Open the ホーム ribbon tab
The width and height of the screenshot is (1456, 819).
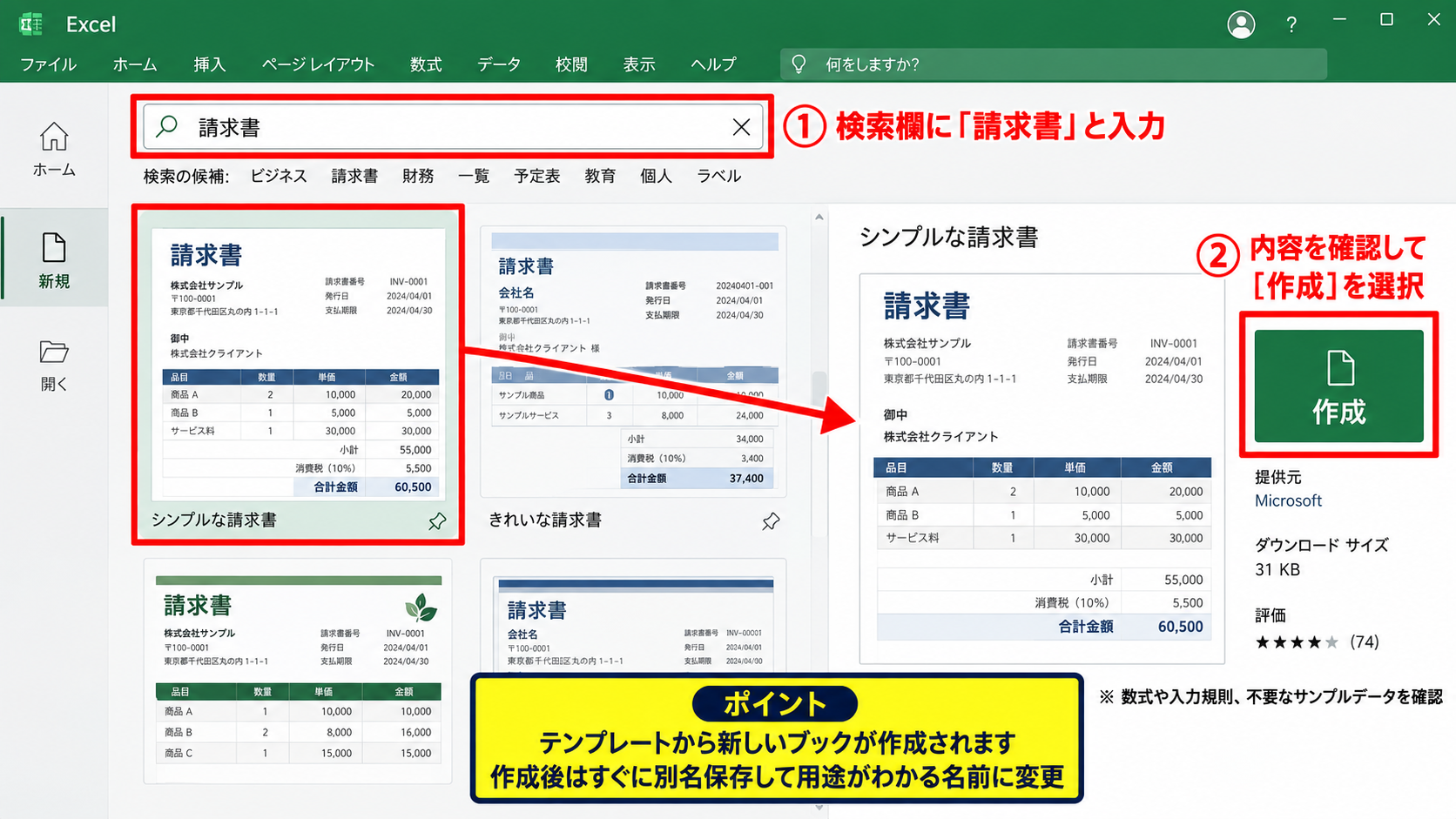135,64
